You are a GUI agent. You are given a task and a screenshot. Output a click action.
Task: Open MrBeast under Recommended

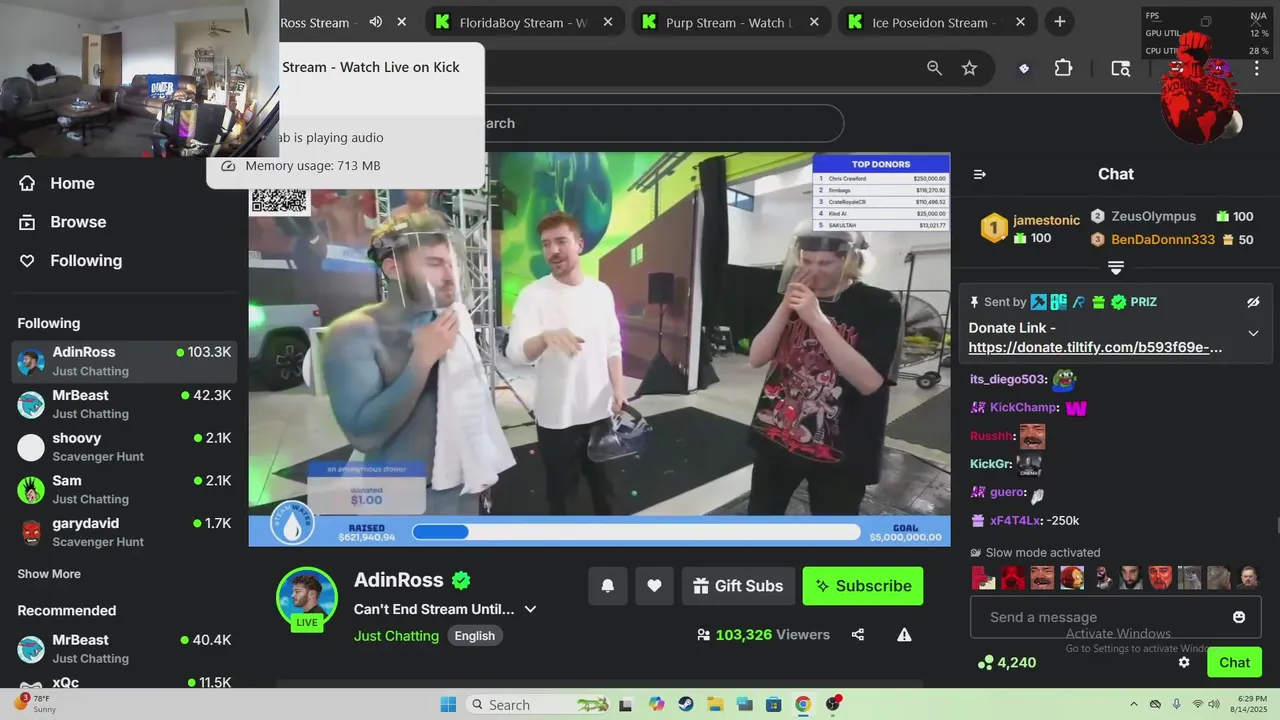(x=124, y=649)
